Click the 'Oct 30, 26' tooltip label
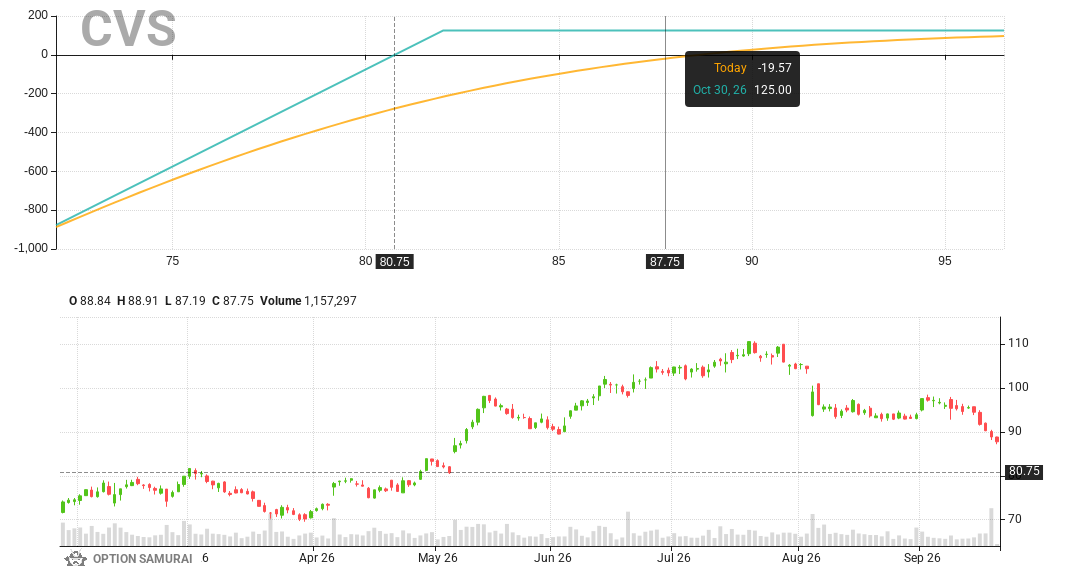 [x=719, y=90]
